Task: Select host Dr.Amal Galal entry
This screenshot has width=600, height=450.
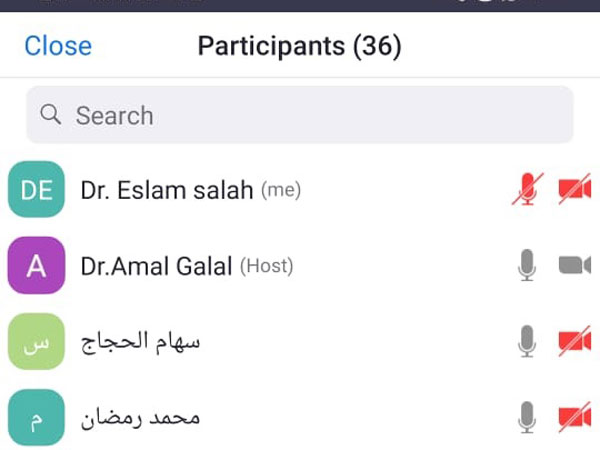Action: 300,265
